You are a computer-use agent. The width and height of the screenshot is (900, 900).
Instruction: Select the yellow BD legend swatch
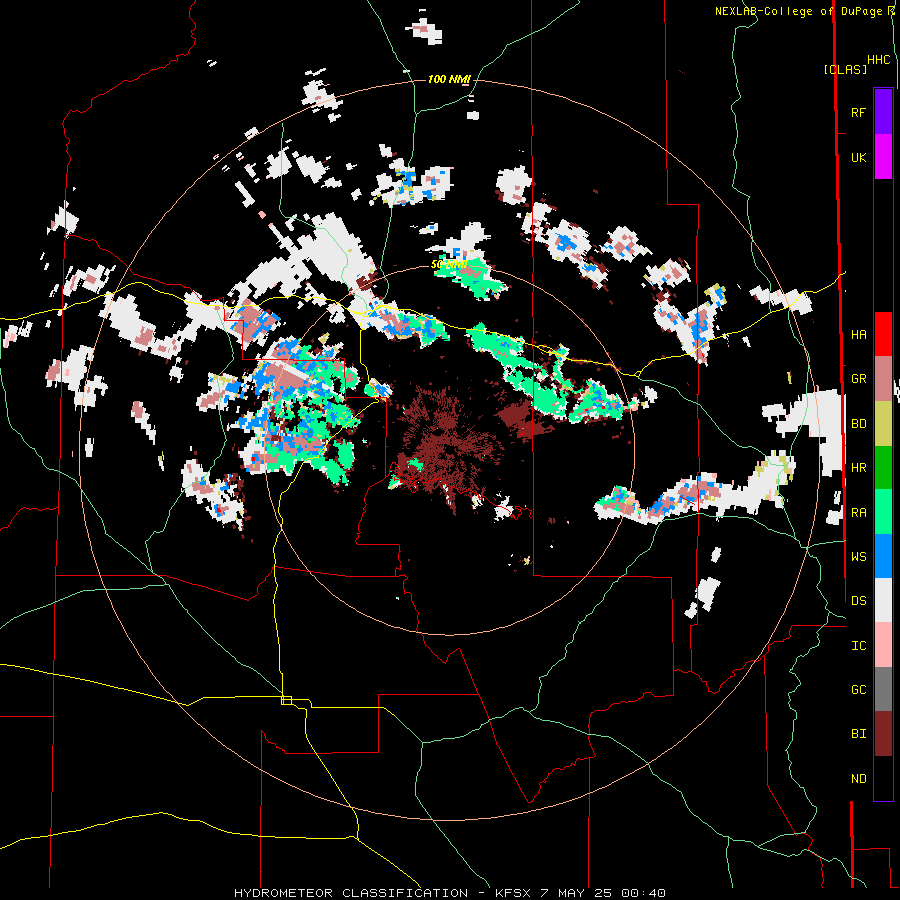click(883, 424)
